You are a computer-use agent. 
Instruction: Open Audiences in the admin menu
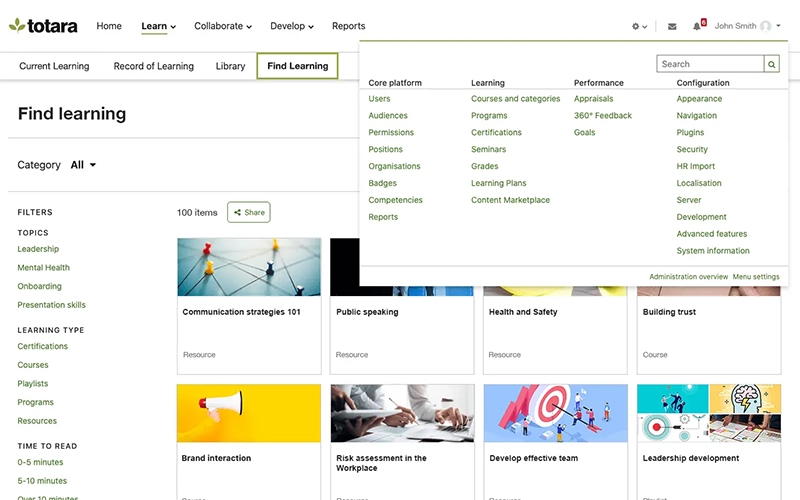click(x=388, y=115)
